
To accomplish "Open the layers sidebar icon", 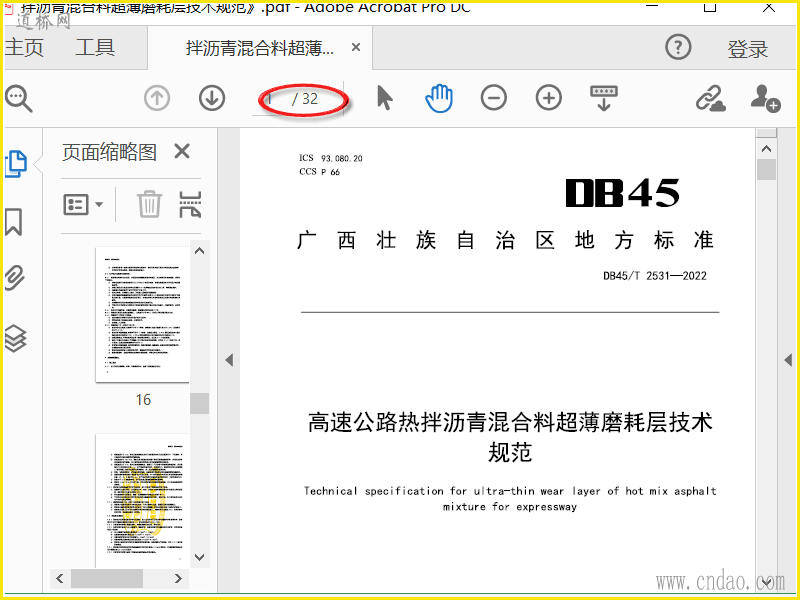I will click(x=15, y=338).
